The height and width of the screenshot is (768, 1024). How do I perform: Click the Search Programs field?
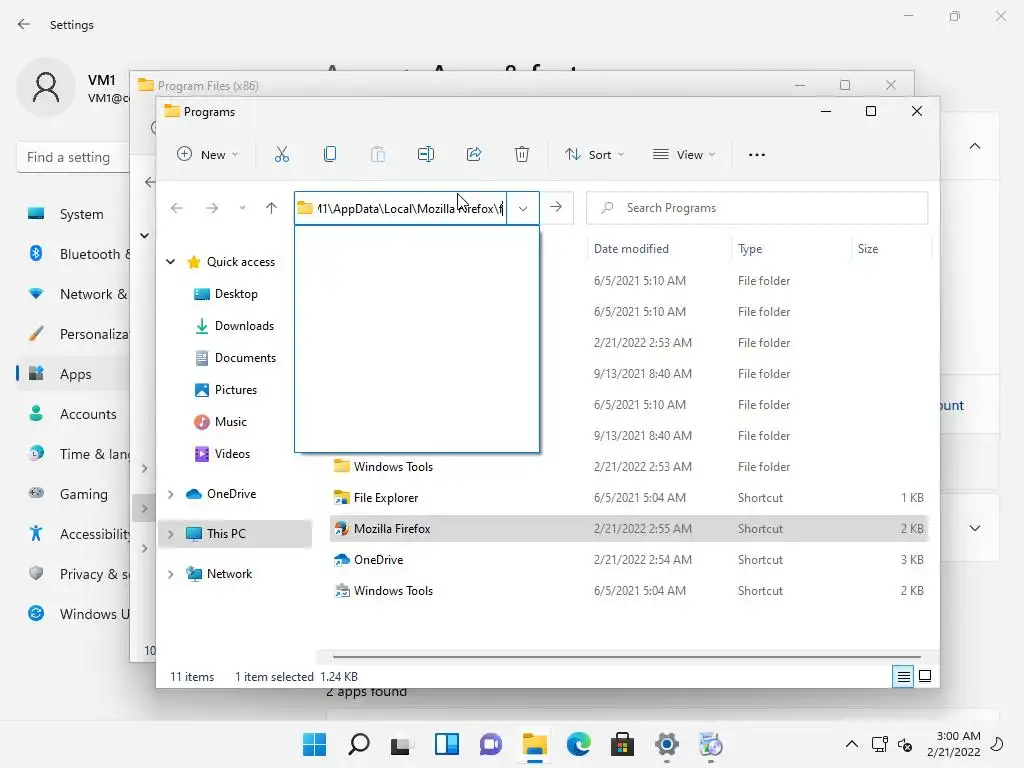(x=757, y=208)
